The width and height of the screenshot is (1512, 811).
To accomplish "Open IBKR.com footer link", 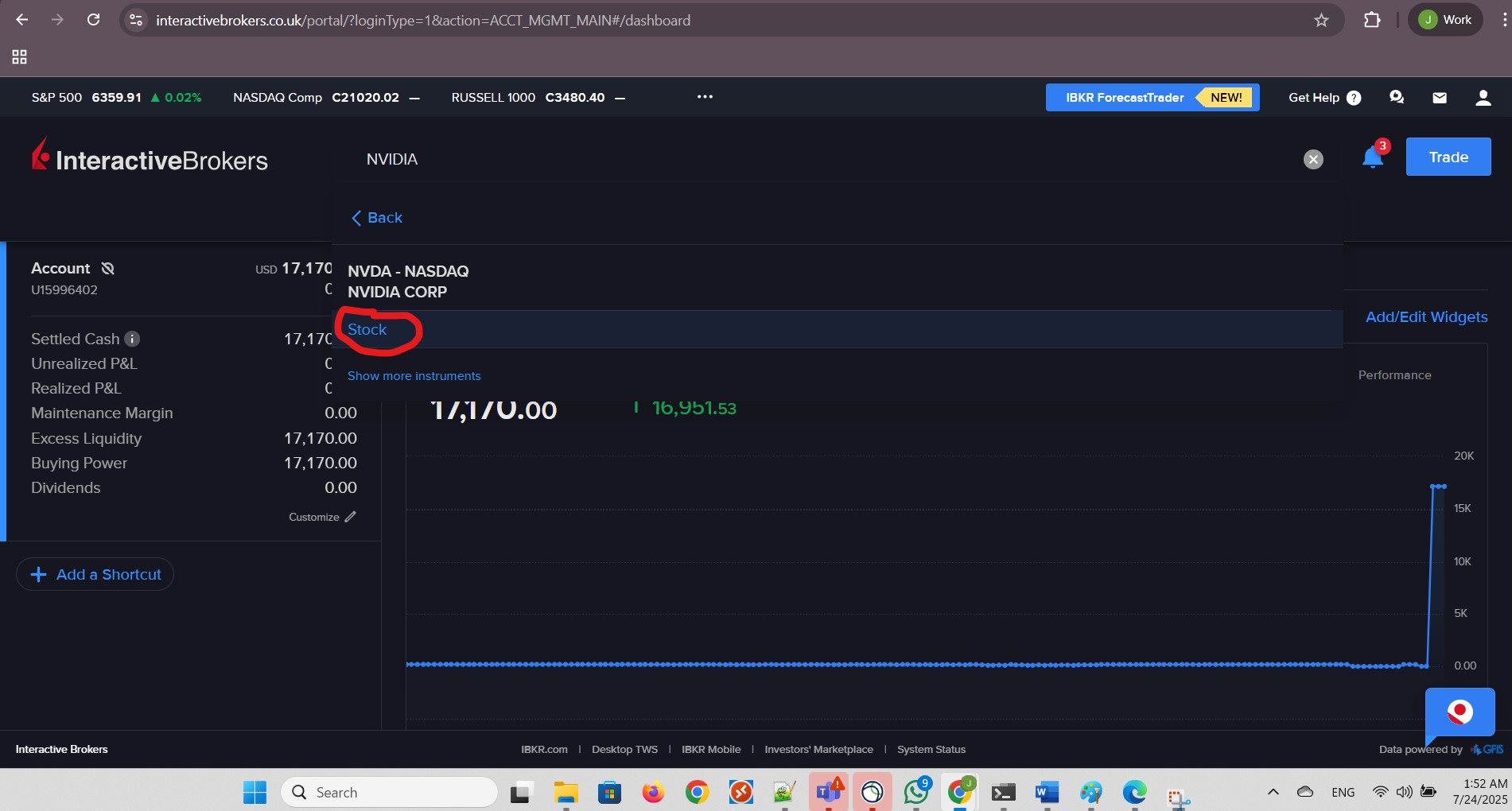I will (544, 749).
